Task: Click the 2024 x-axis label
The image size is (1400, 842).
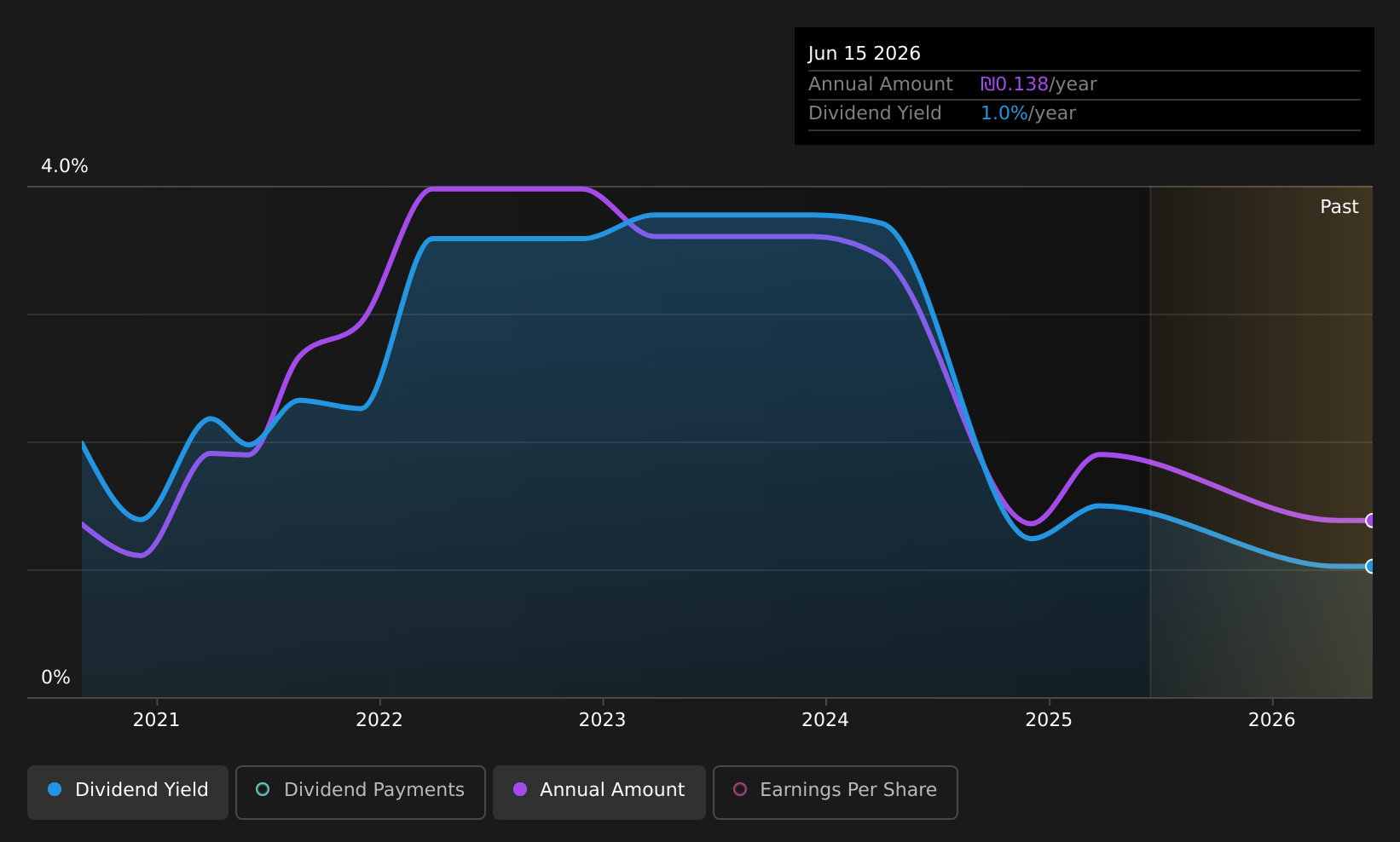Action: coord(825,720)
